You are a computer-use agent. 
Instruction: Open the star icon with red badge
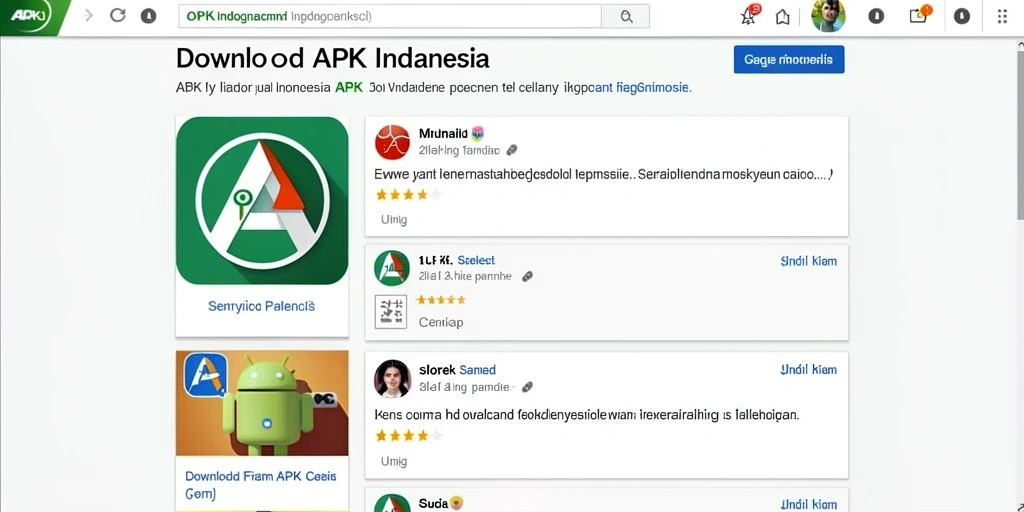click(750, 15)
